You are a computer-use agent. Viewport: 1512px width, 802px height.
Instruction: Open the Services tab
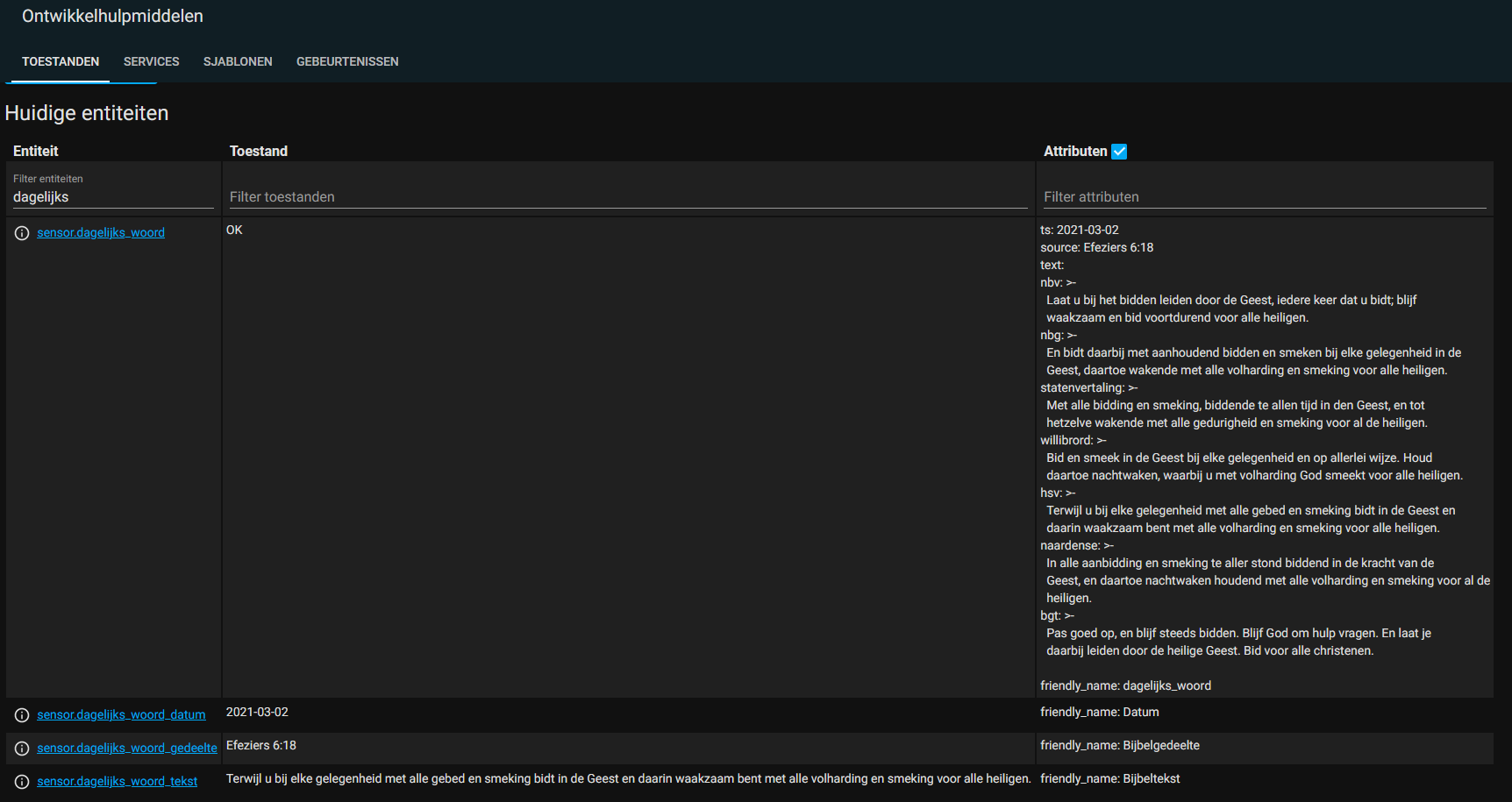[x=151, y=61]
